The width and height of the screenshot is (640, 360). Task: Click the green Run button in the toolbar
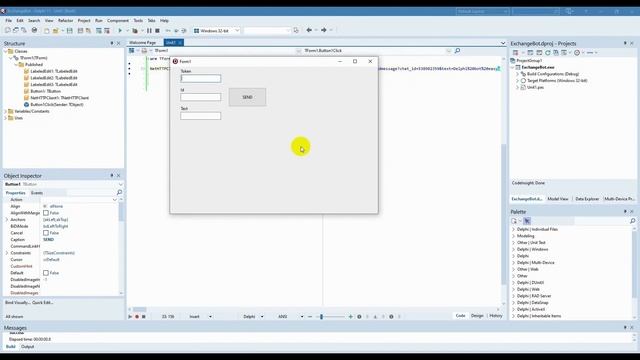pyautogui.click(x=120, y=31)
